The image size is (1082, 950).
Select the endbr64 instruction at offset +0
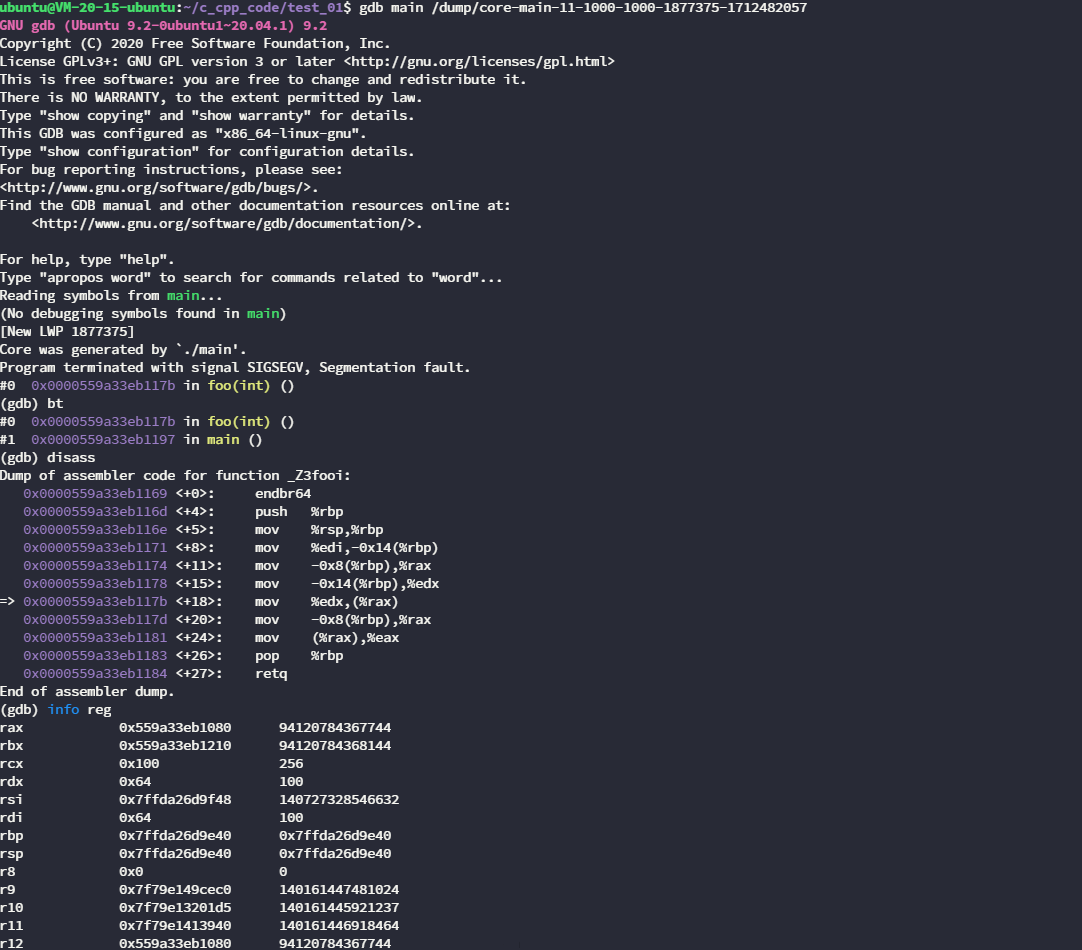282,493
